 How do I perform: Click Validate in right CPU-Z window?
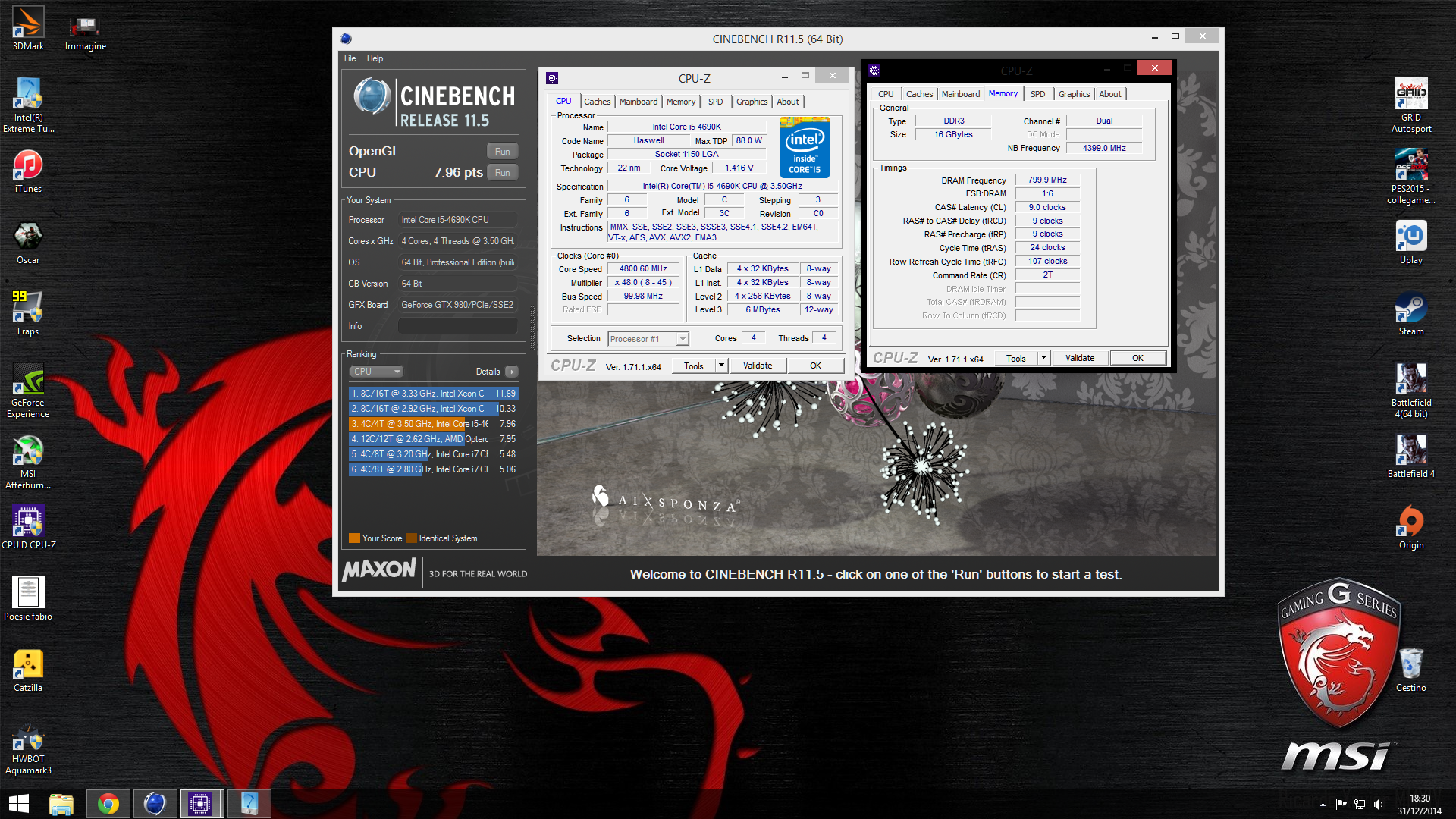point(1080,358)
